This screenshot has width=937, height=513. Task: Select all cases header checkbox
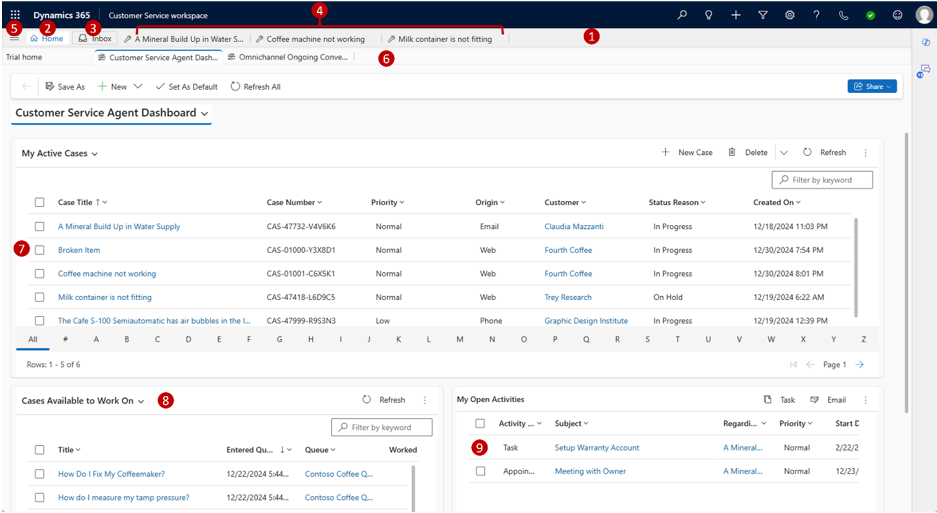pyautogui.click(x=39, y=202)
